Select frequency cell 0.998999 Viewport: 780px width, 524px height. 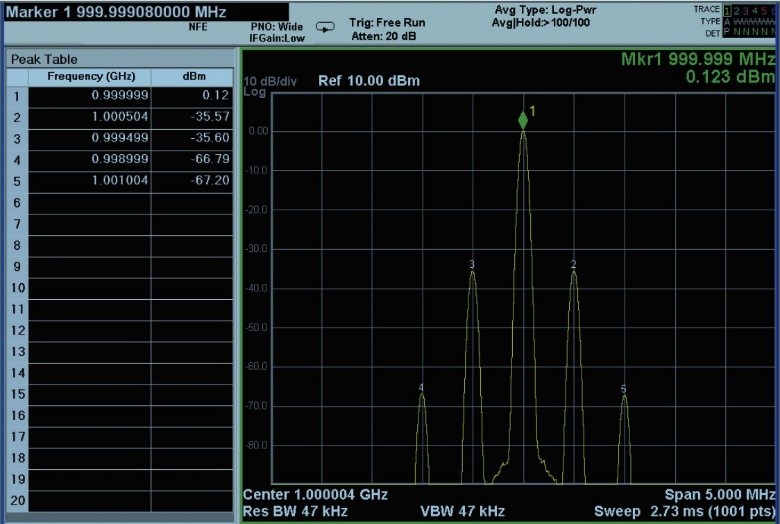[90, 160]
